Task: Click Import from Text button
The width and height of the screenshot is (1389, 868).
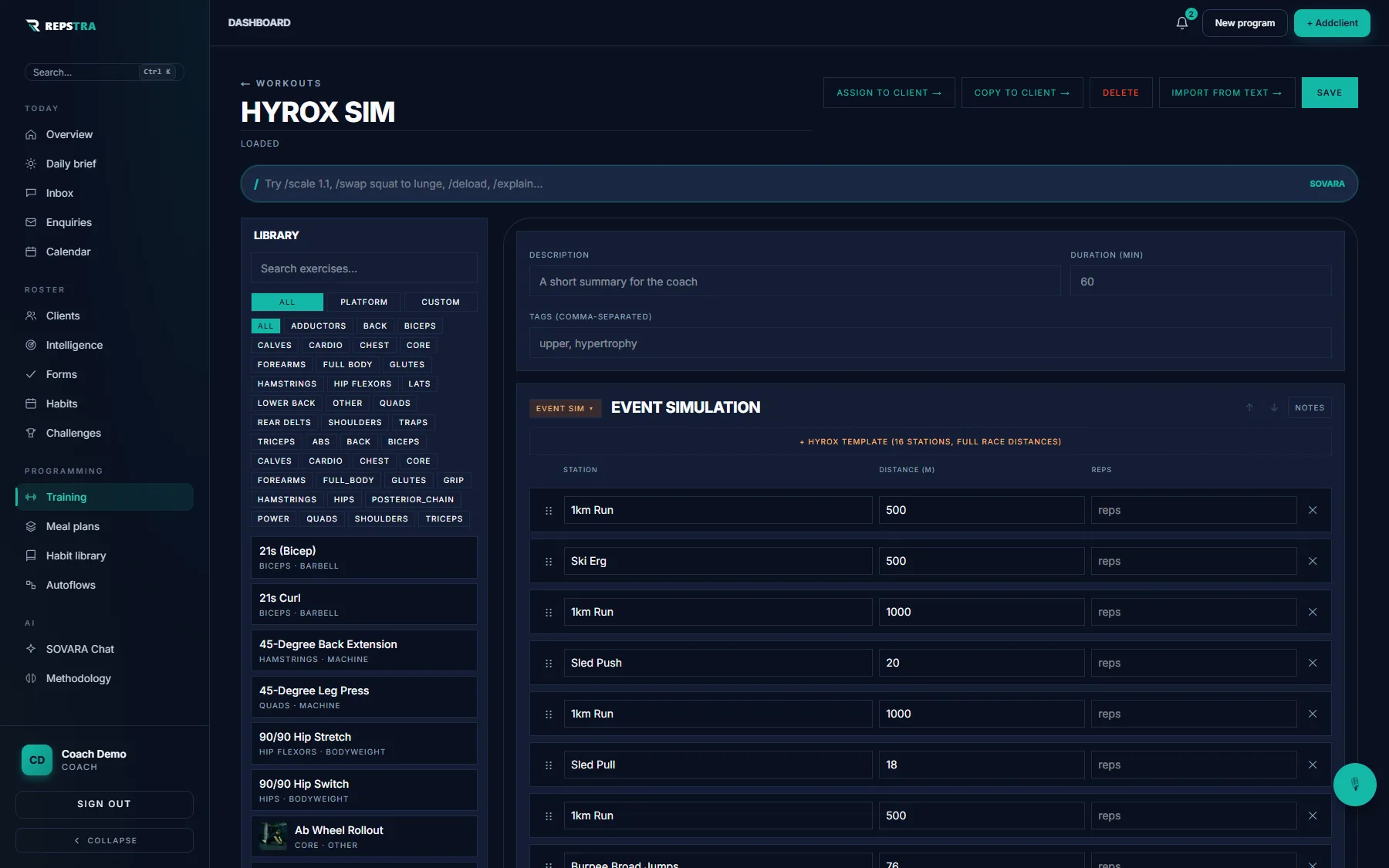Action: [1226, 93]
